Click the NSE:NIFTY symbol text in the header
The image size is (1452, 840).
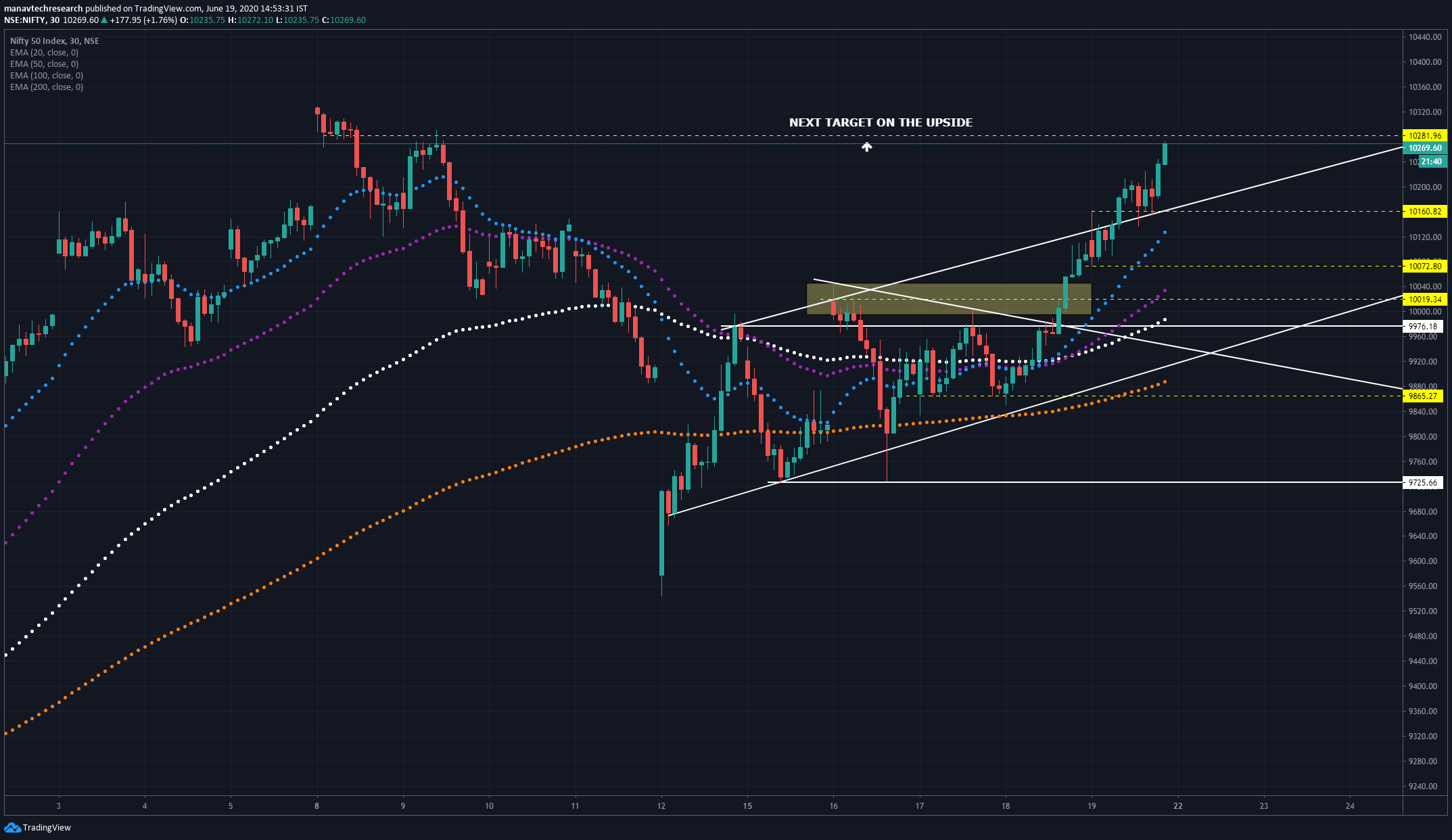tap(24, 20)
